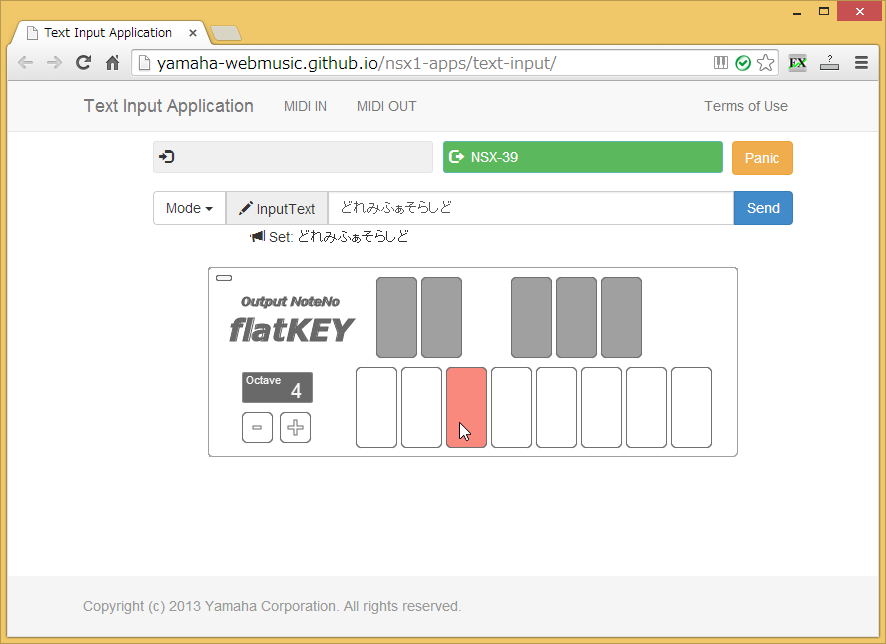
Task: Click the blue Send button
Action: tap(763, 208)
